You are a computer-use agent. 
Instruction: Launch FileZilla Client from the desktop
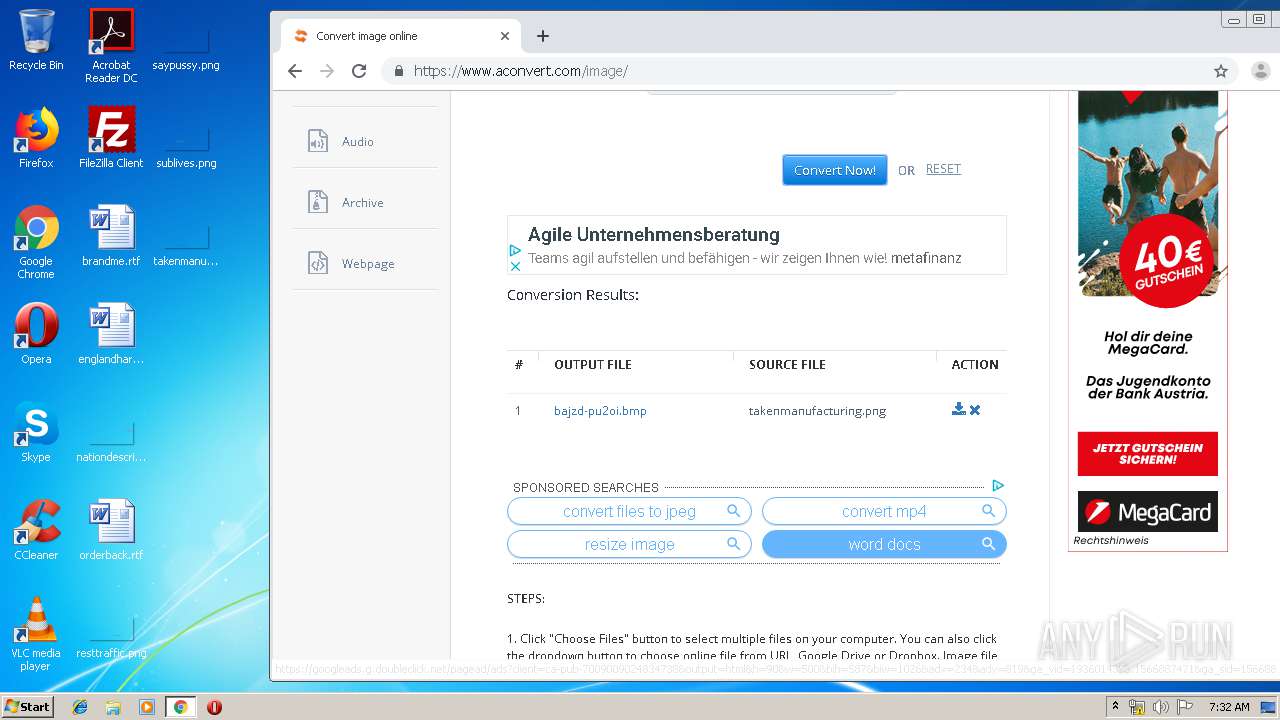pos(111,138)
